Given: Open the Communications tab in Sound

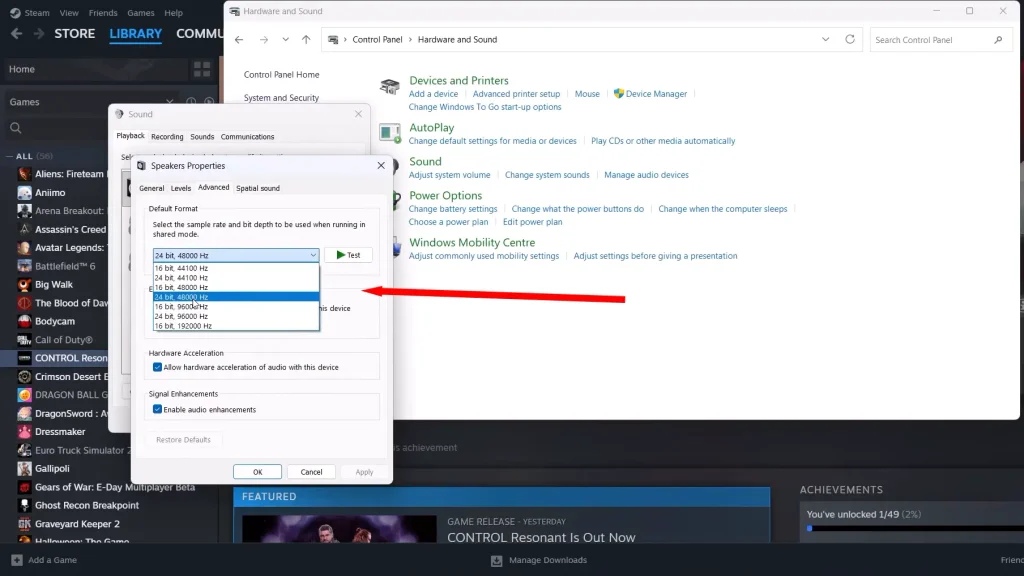Looking at the screenshot, I should coord(248,136).
